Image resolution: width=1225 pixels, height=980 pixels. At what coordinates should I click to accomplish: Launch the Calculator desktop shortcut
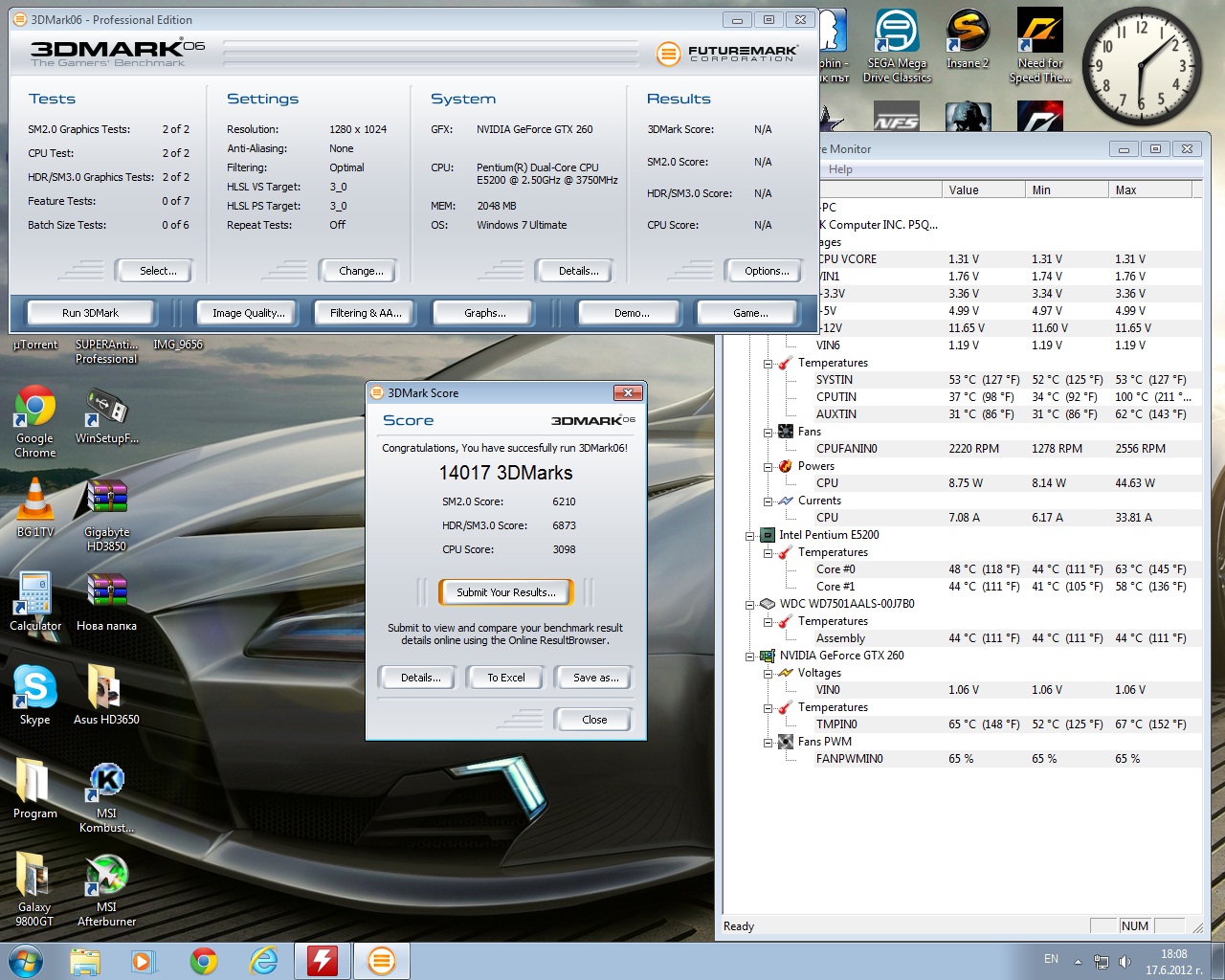35,601
